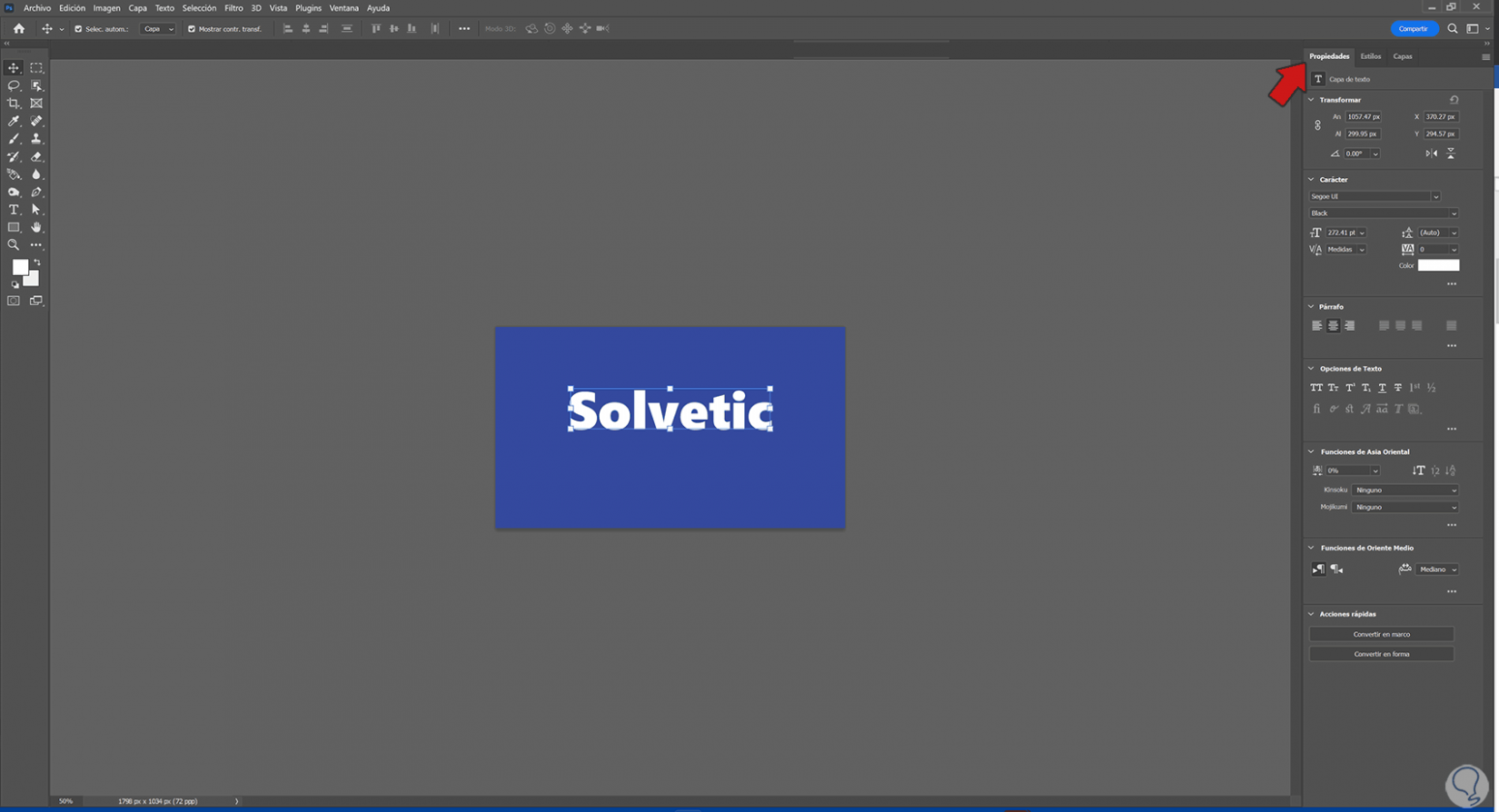Screen dimensions: 1499x812
Task: Toggle Small Caps text style
Action: click(x=1333, y=388)
